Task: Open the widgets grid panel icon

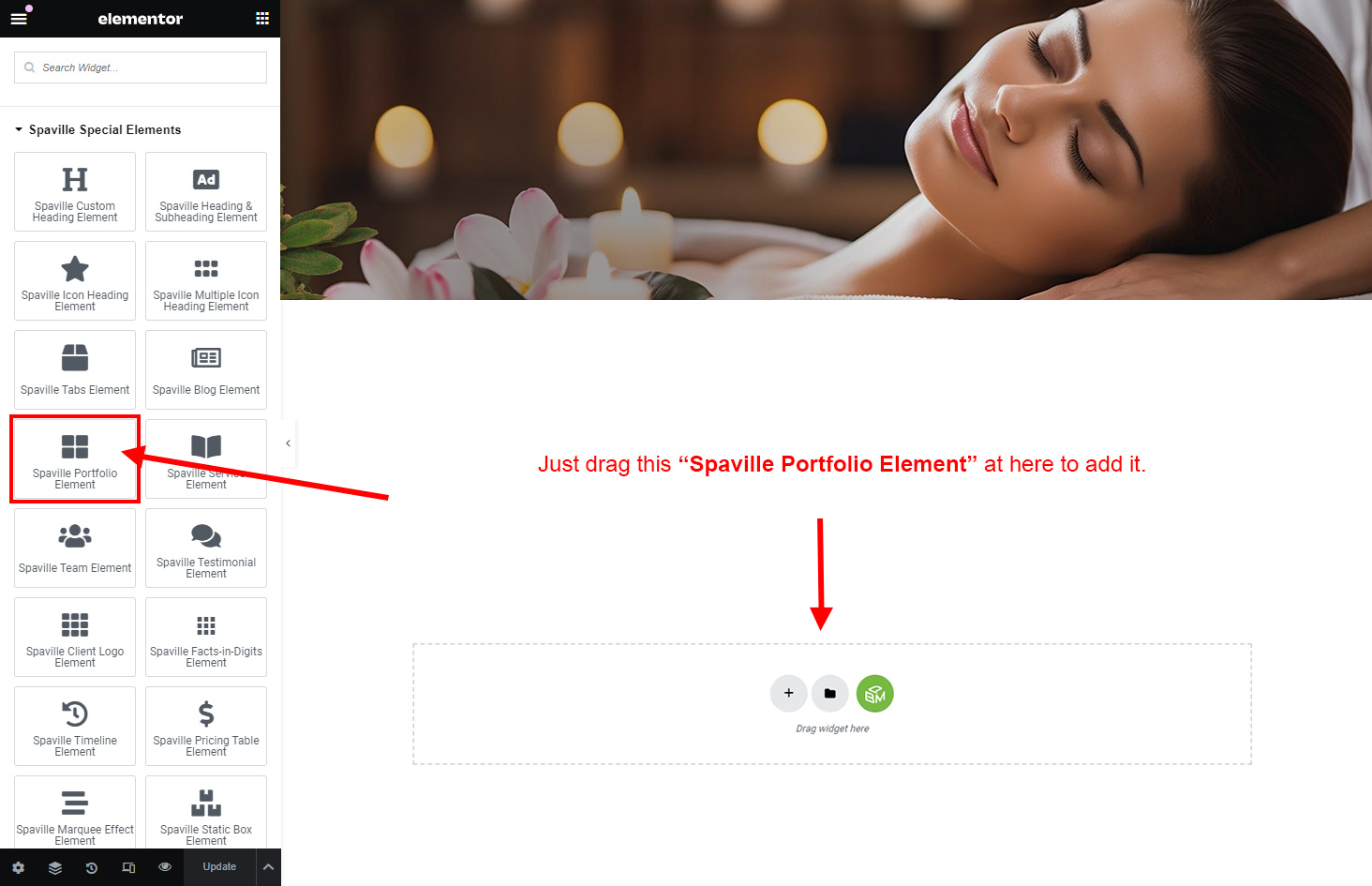Action: [x=262, y=19]
